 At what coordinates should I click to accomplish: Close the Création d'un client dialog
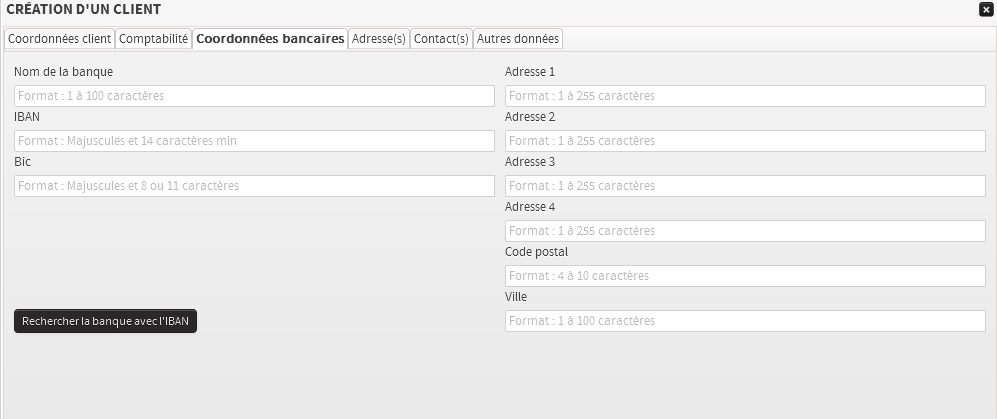coord(986,9)
